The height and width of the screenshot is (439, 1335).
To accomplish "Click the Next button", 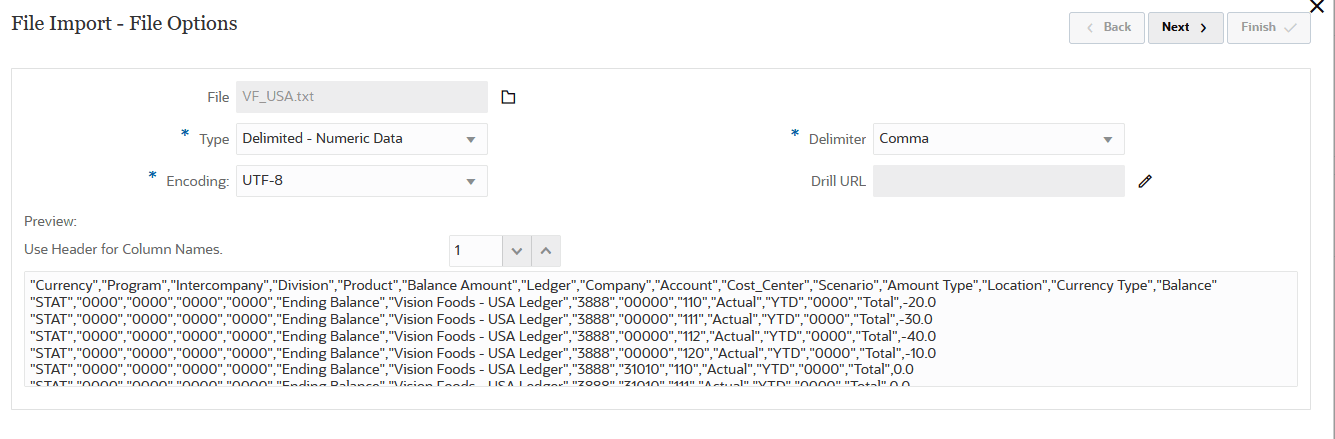I will click(x=1185, y=28).
